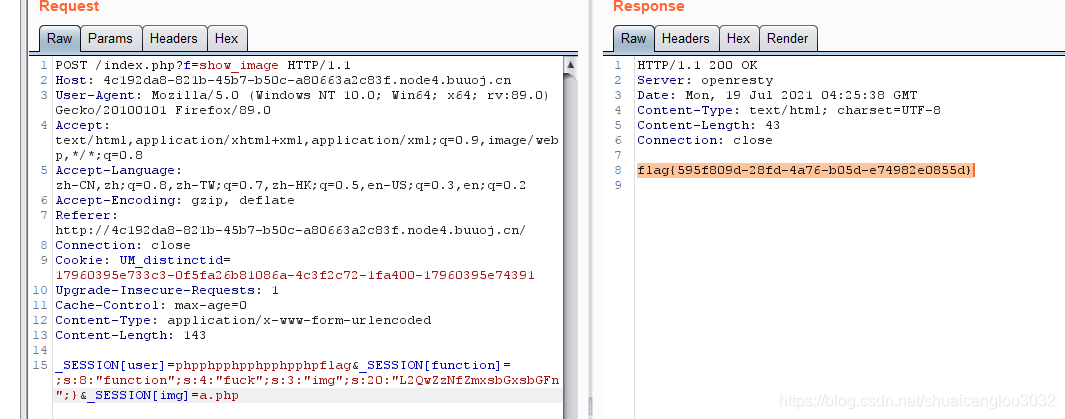
Task: Click the Response panel title
Action: click(x=649, y=7)
